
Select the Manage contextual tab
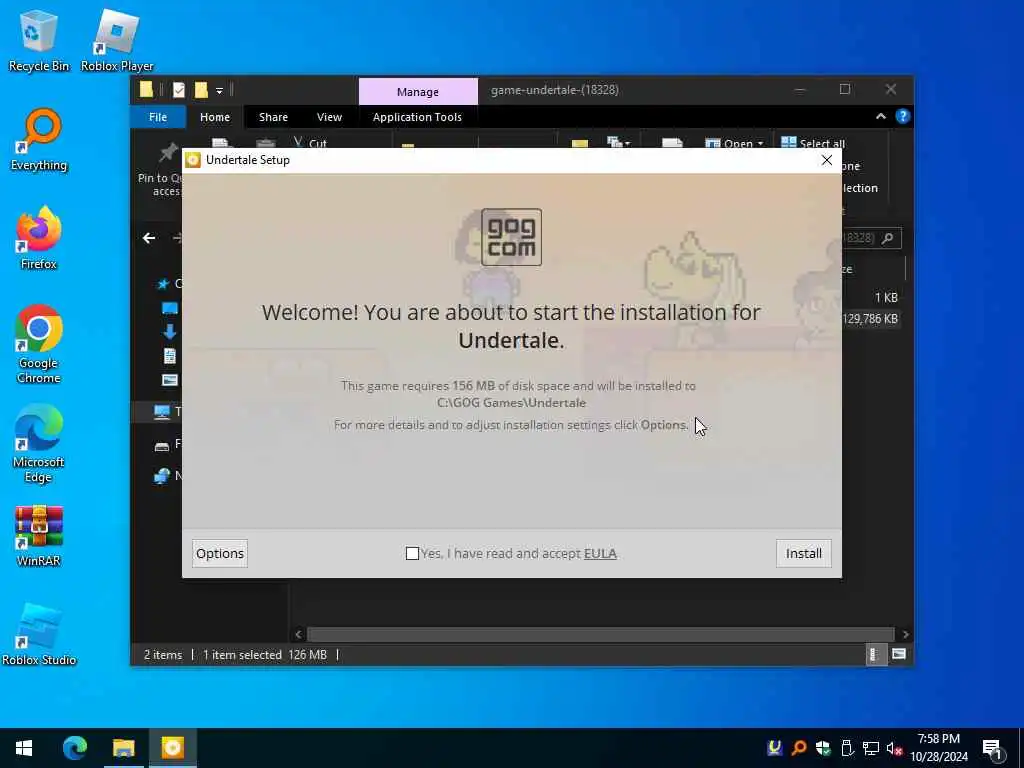tap(418, 92)
